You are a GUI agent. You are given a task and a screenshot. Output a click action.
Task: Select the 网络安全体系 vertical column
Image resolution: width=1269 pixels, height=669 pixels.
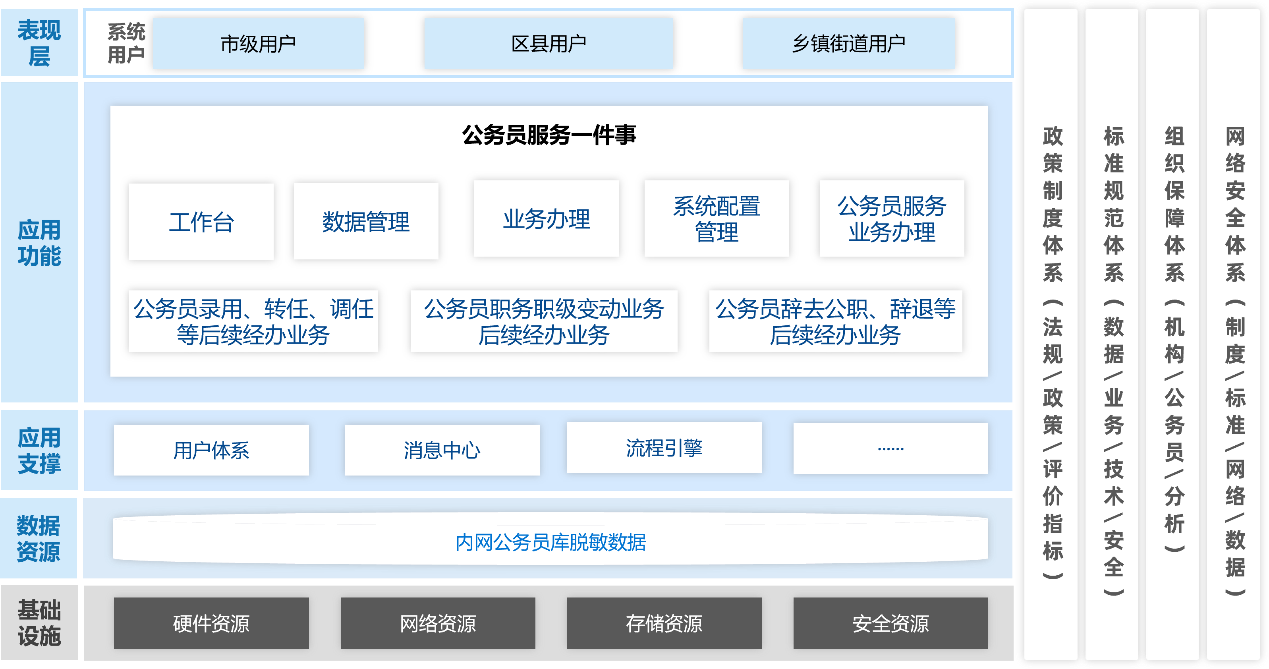tap(1234, 335)
